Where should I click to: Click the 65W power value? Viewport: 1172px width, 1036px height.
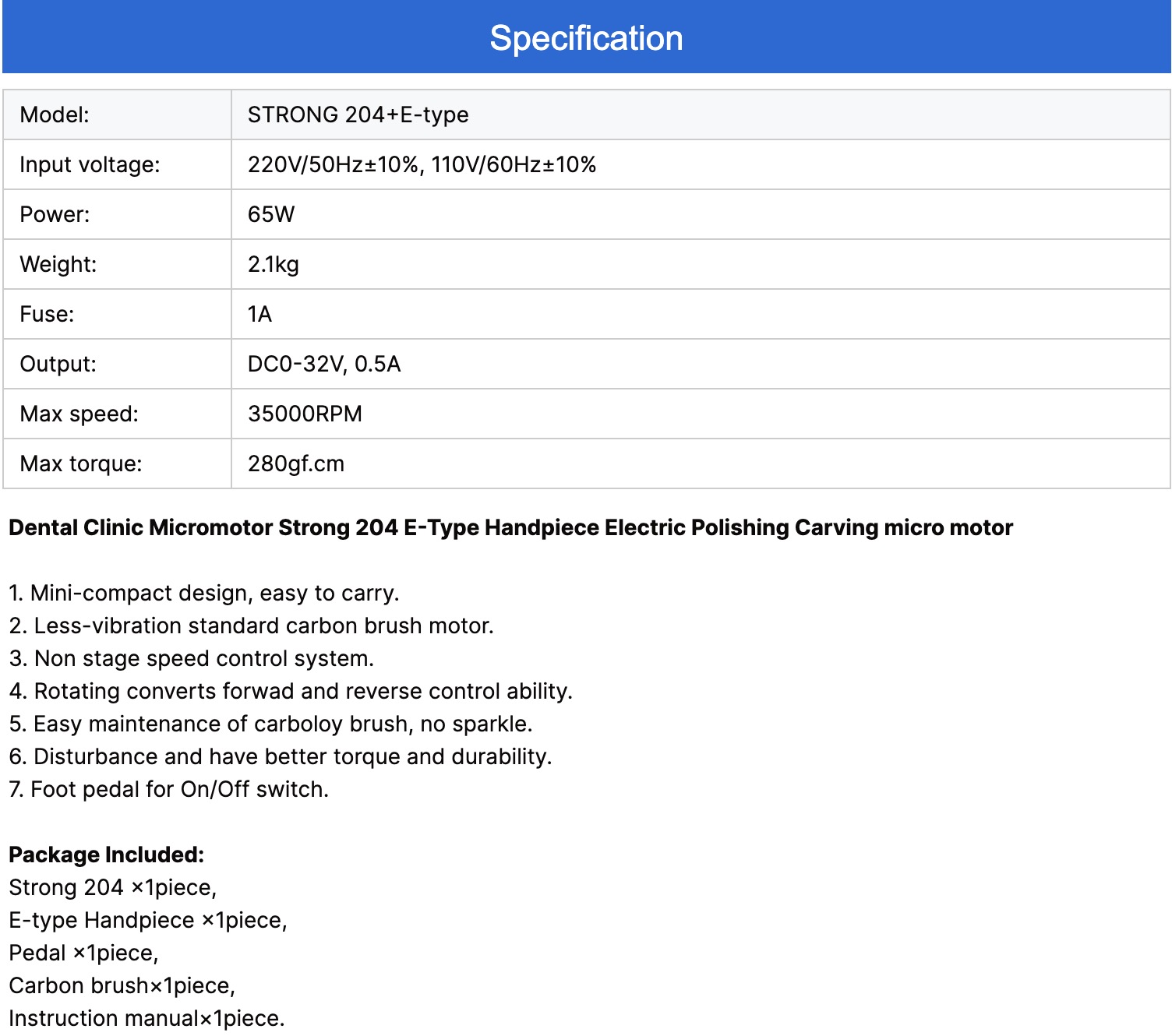pyautogui.click(x=271, y=214)
